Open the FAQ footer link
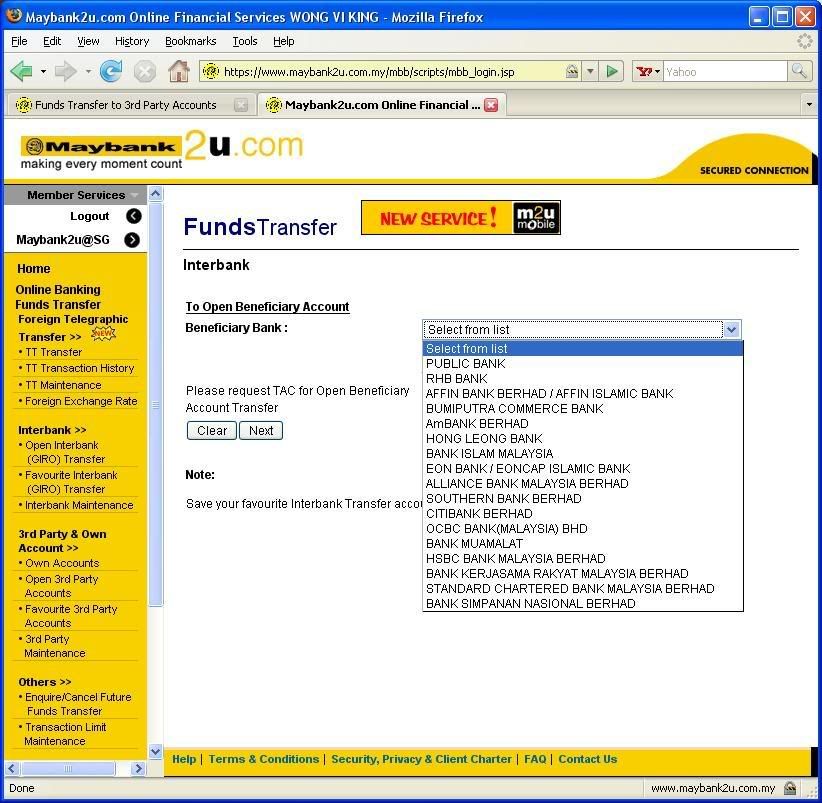The height and width of the screenshot is (803, 822). [x=535, y=759]
